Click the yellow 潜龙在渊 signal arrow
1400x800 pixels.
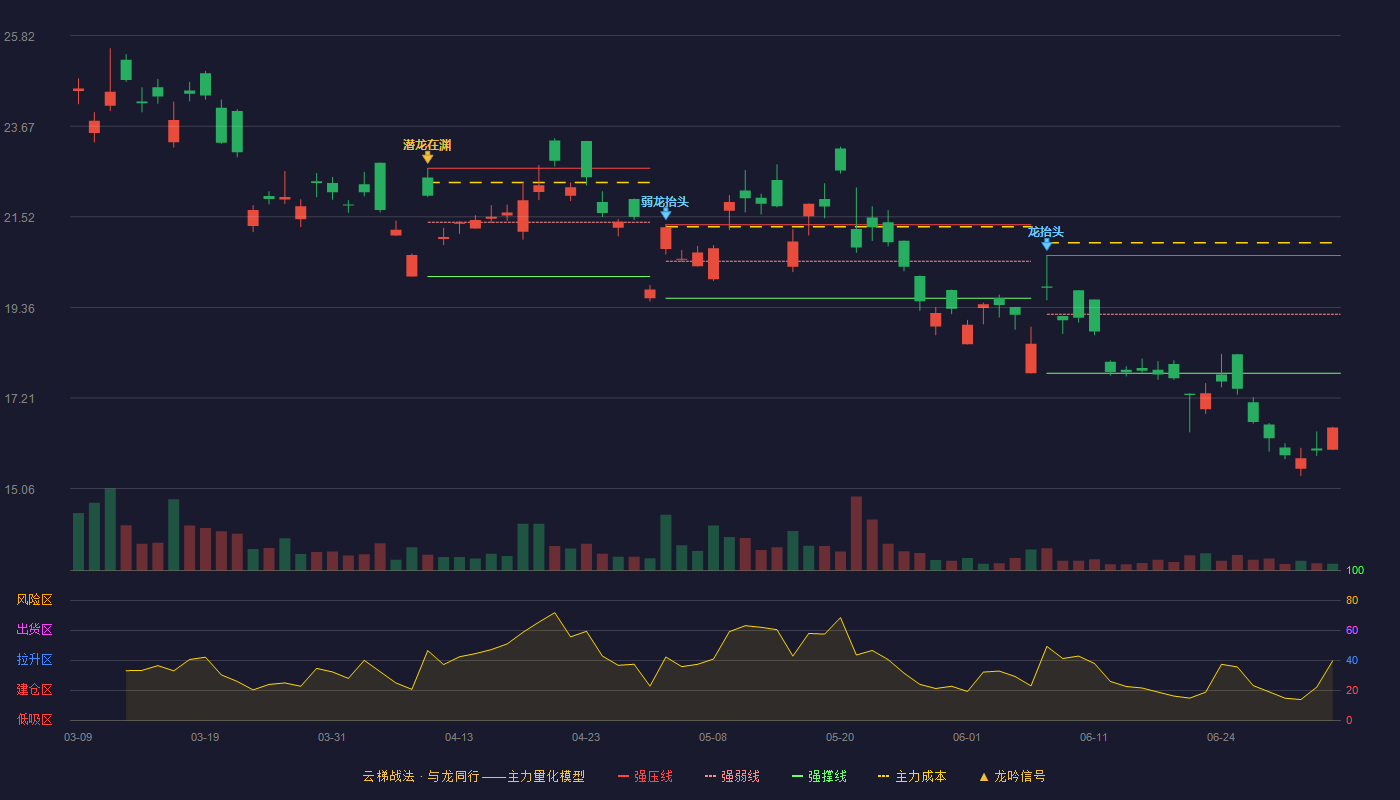[427, 157]
